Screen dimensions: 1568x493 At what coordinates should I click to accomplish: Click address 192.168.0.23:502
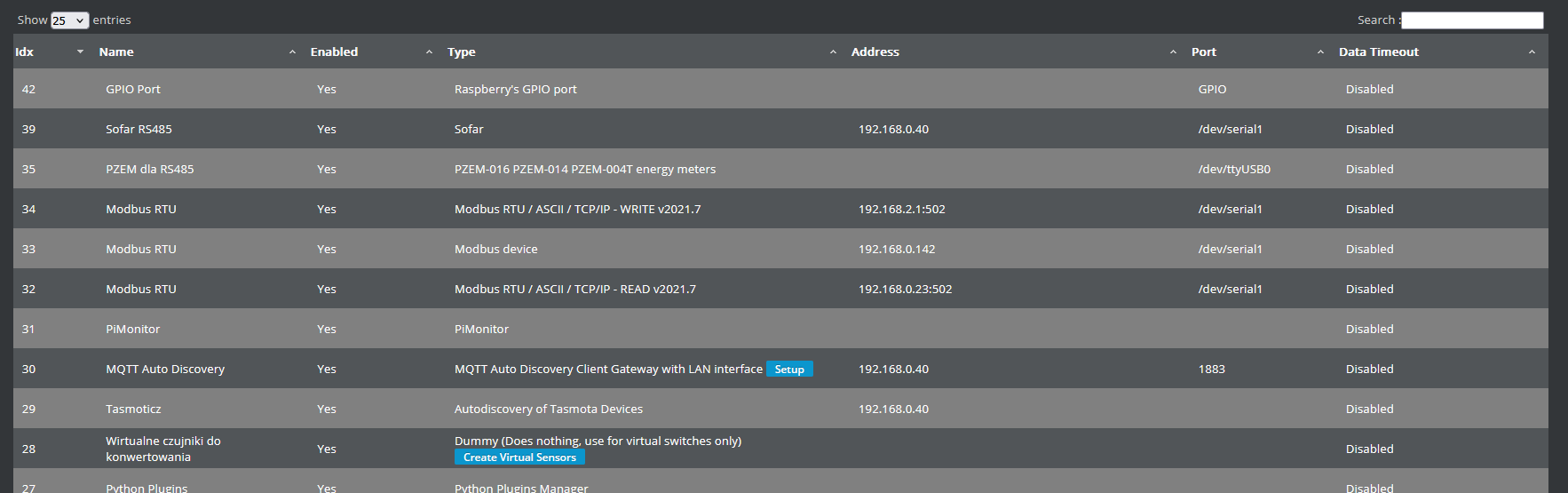coord(905,289)
